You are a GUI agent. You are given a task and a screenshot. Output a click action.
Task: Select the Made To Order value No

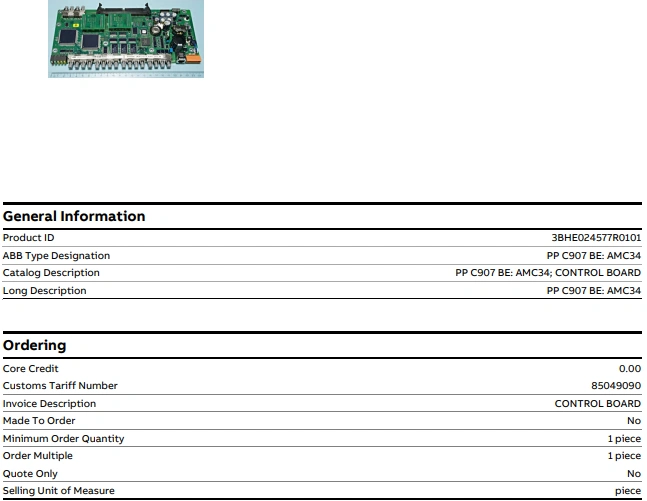click(x=633, y=421)
